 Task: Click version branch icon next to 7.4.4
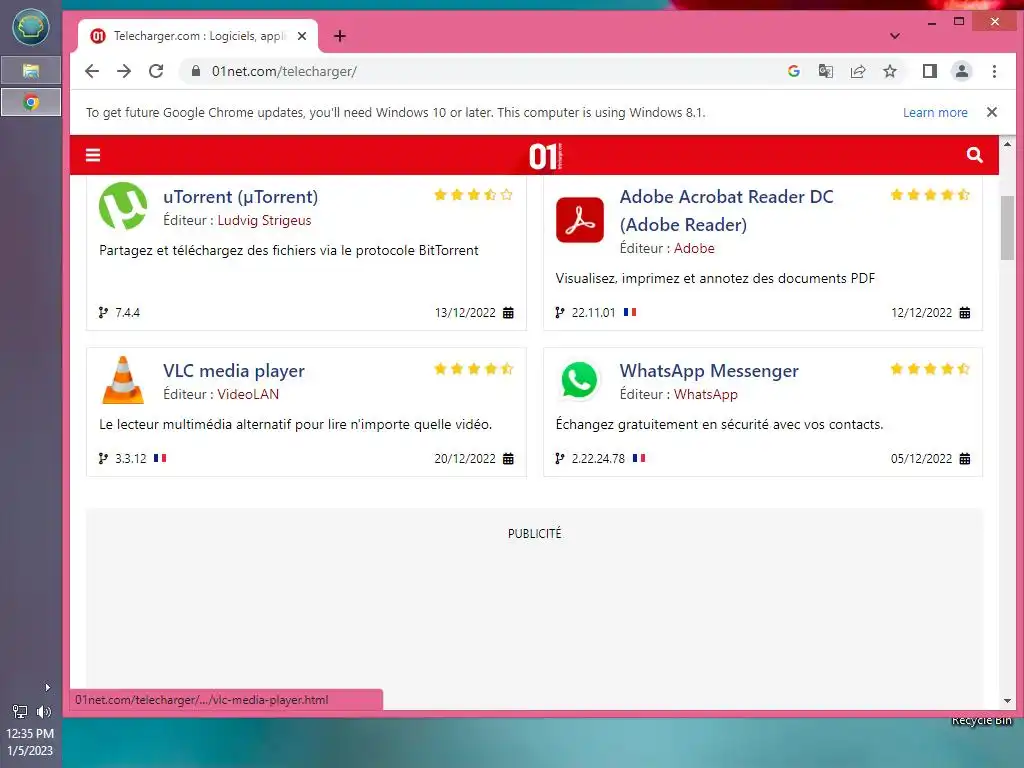(103, 312)
